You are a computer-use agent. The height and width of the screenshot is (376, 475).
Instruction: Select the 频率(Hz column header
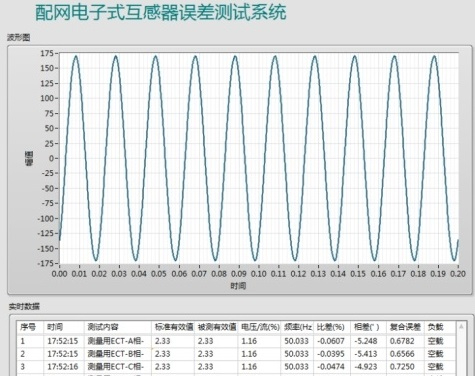point(298,327)
